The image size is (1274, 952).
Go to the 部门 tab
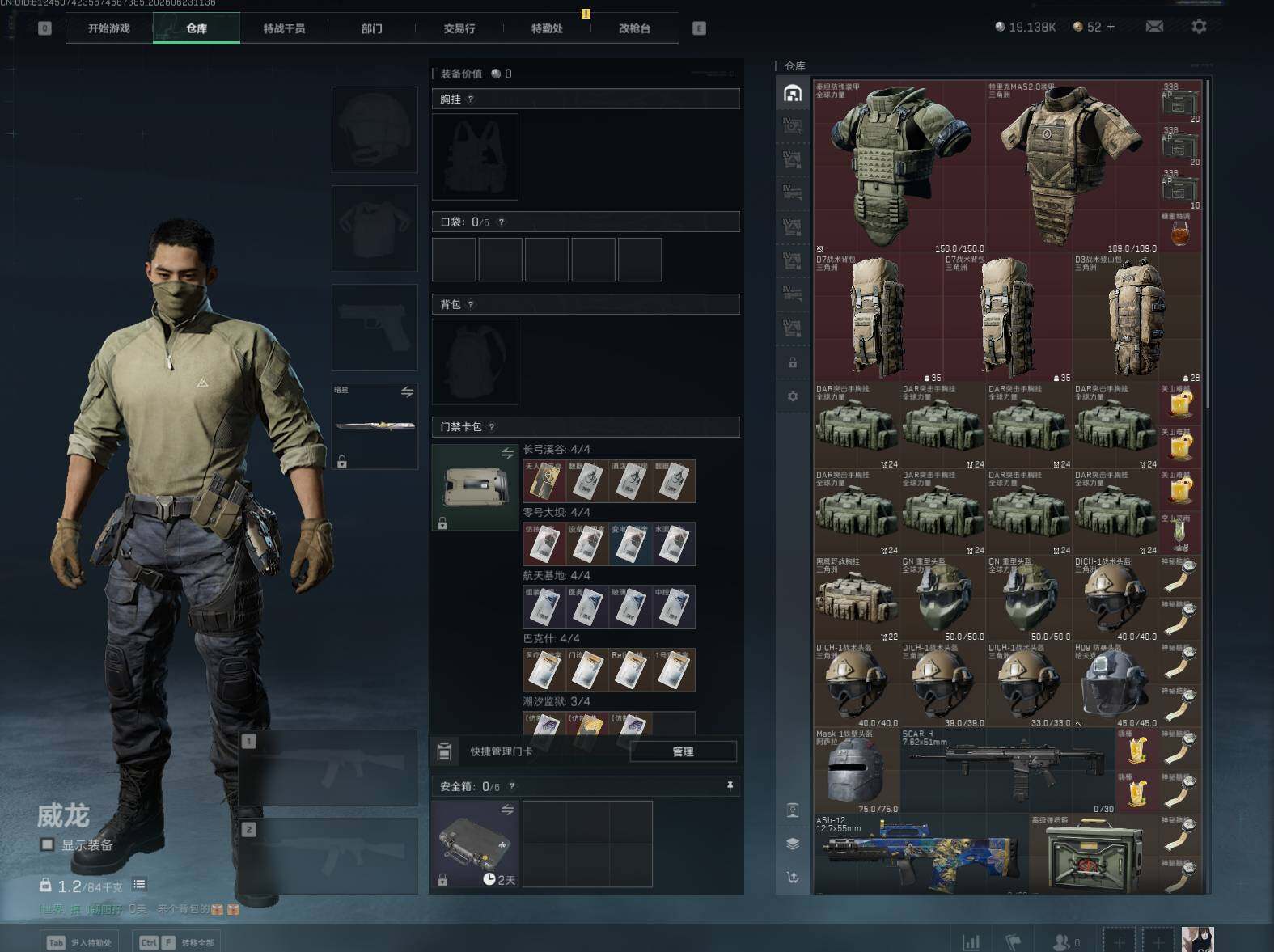coord(372,28)
